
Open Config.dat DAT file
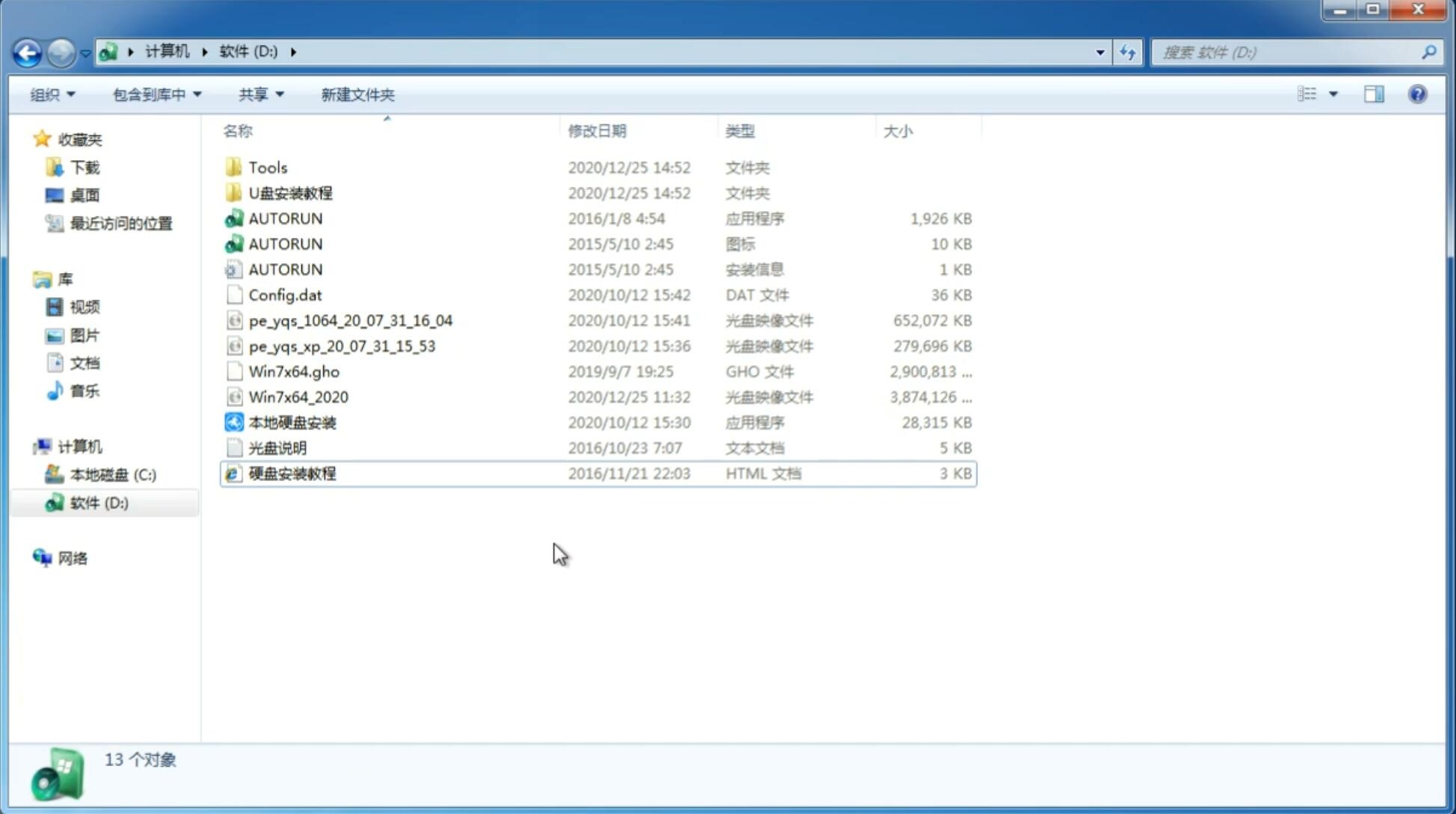[284, 295]
